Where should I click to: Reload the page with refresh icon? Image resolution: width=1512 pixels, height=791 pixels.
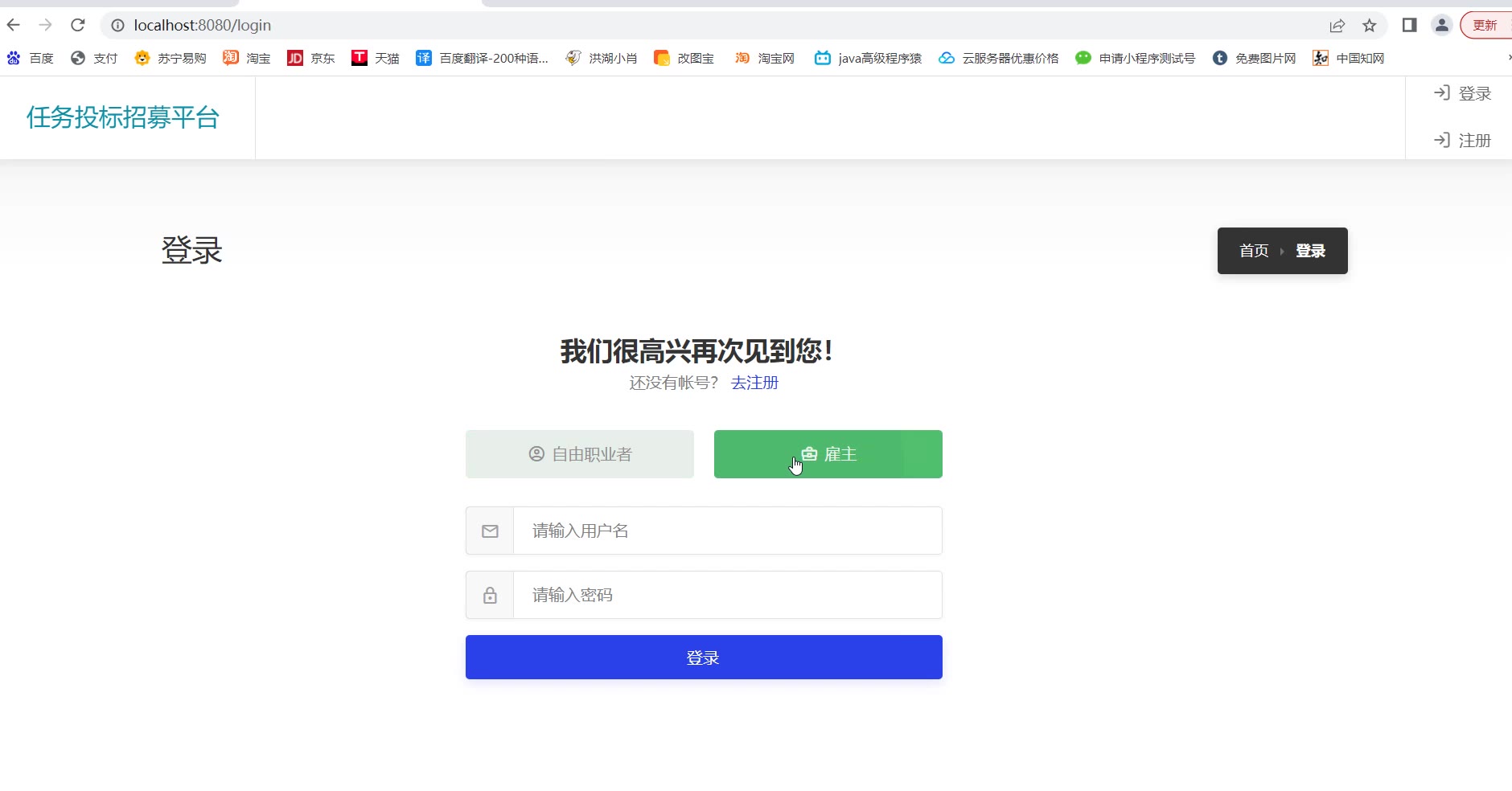[x=78, y=25]
